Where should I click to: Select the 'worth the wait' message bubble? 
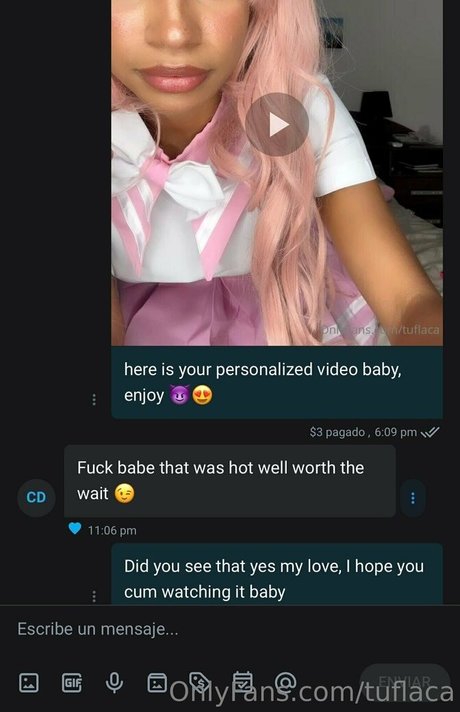click(x=230, y=481)
